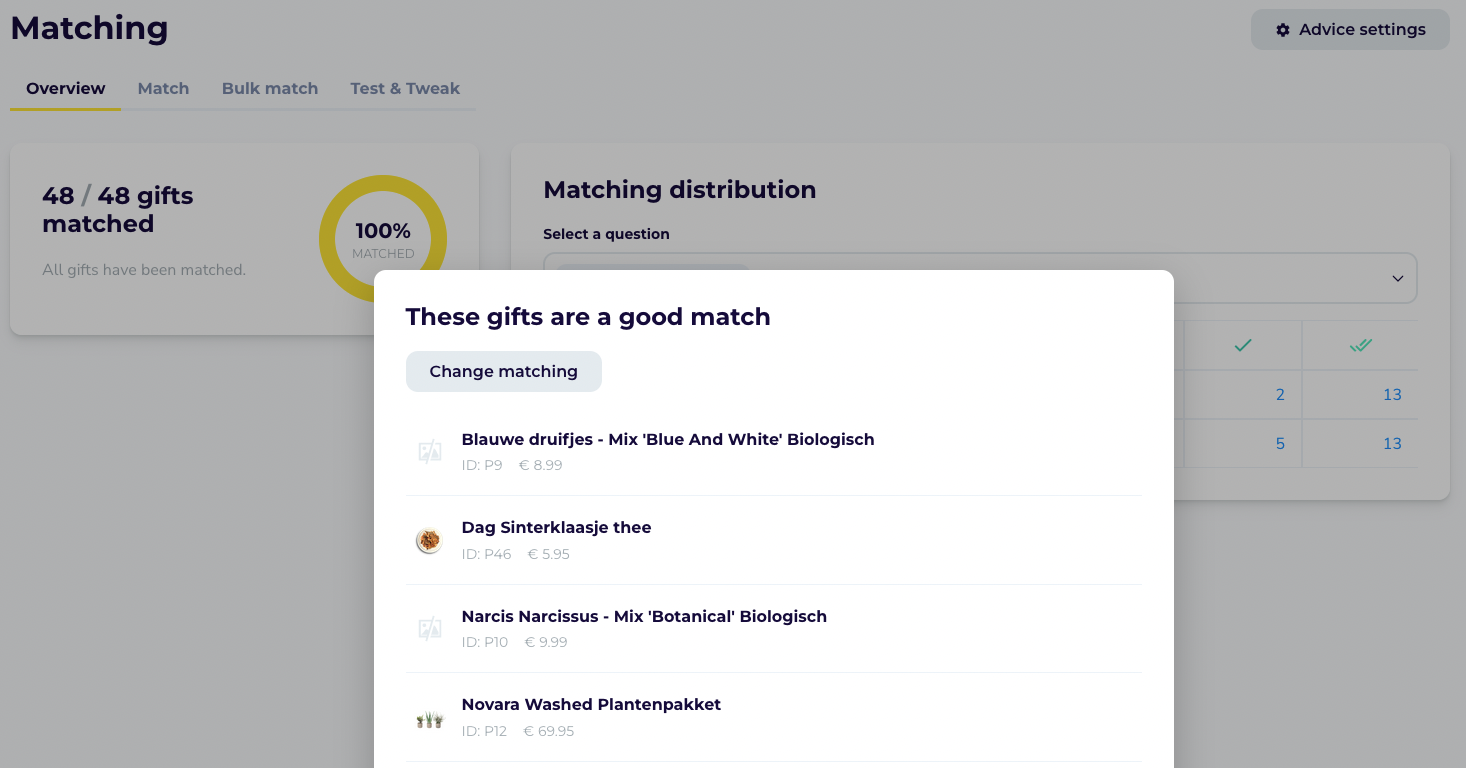Screen dimensions: 1466x768
Task: Click the single checkmark column icon
Action: [x=1243, y=345]
